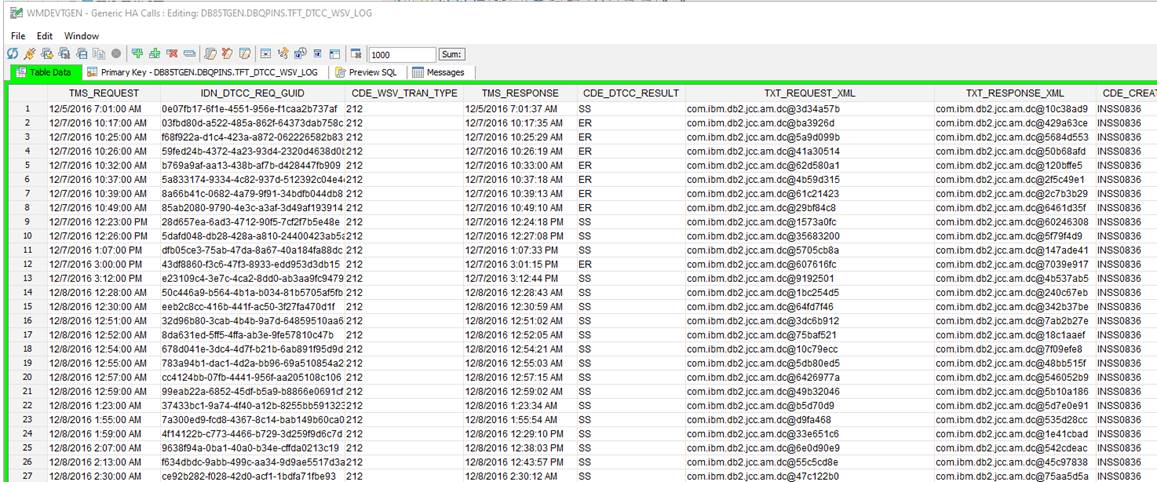This screenshot has width=1157, height=482.
Task: Switch to the Preview SQL tab
Action: (x=365, y=73)
